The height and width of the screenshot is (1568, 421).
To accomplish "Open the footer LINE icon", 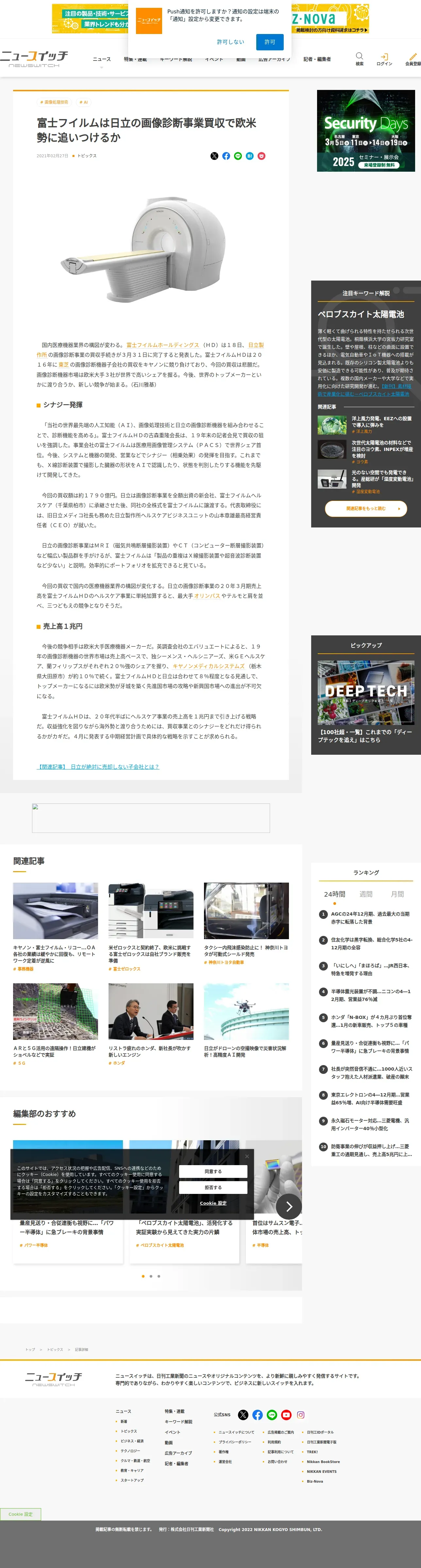I will (272, 1415).
